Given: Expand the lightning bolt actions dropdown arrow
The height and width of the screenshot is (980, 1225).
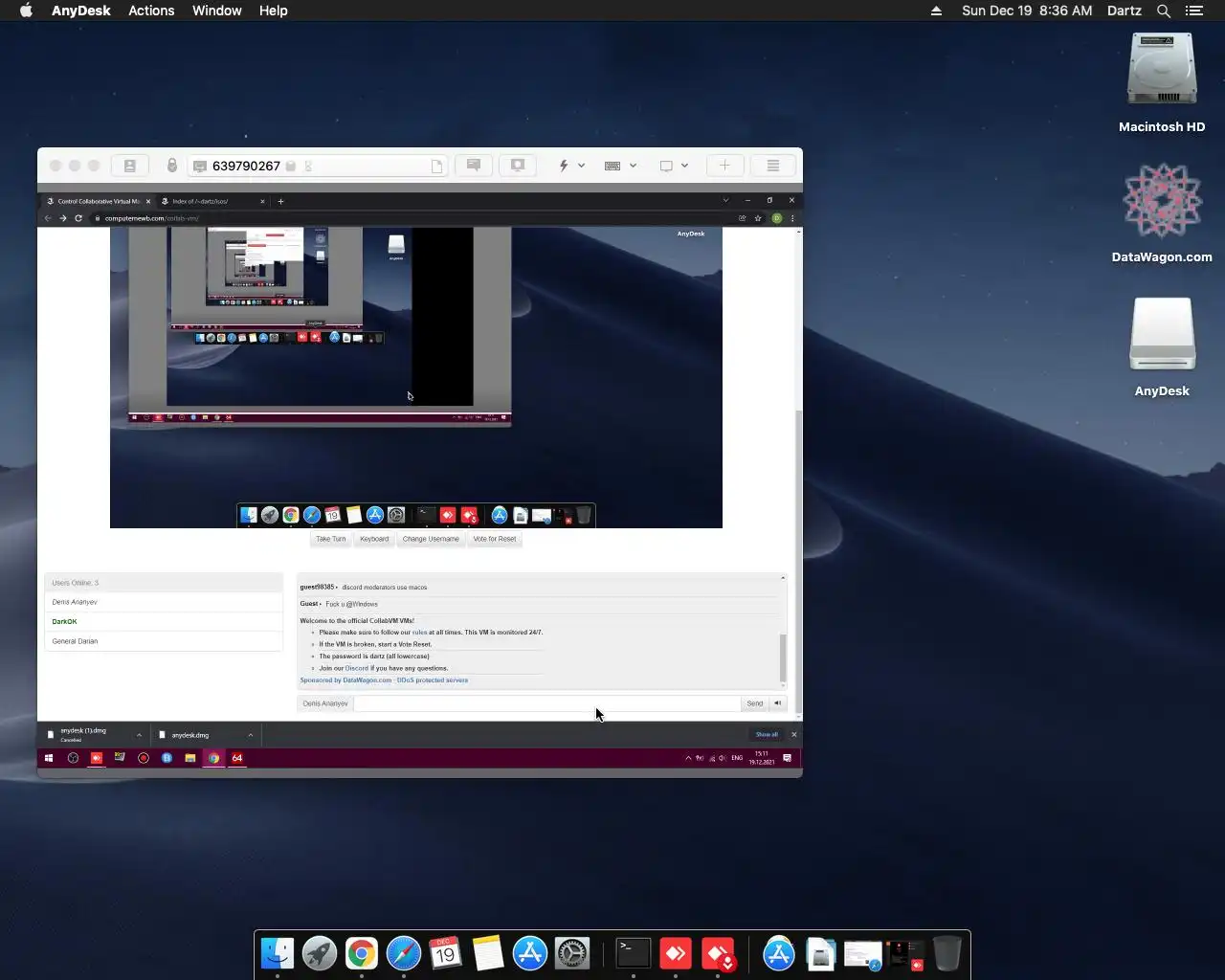Looking at the screenshot, I should click(x=581, y=166).
